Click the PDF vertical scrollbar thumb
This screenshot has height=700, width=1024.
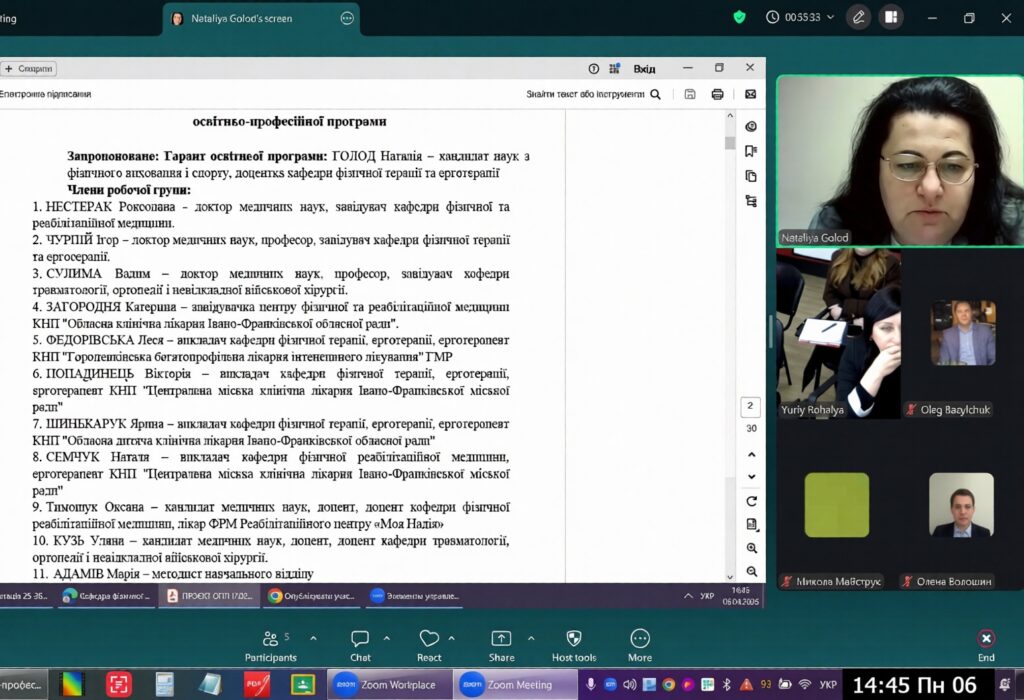click(730, 143)
